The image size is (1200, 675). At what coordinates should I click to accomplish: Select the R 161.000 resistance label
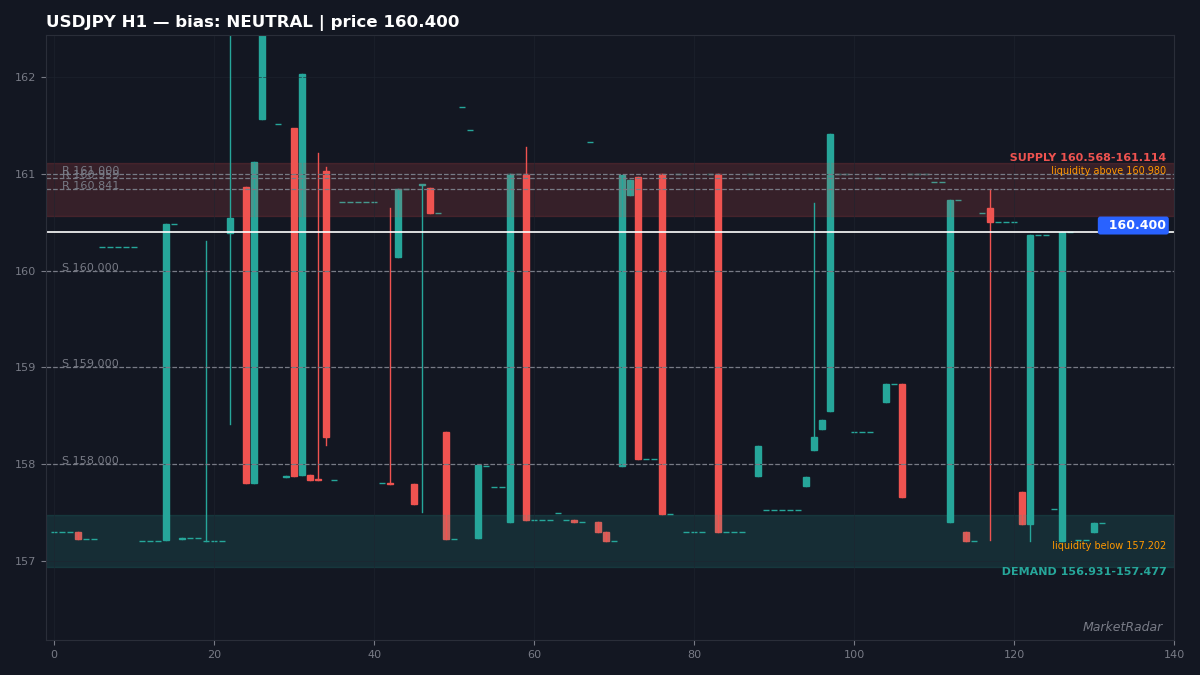90,171
